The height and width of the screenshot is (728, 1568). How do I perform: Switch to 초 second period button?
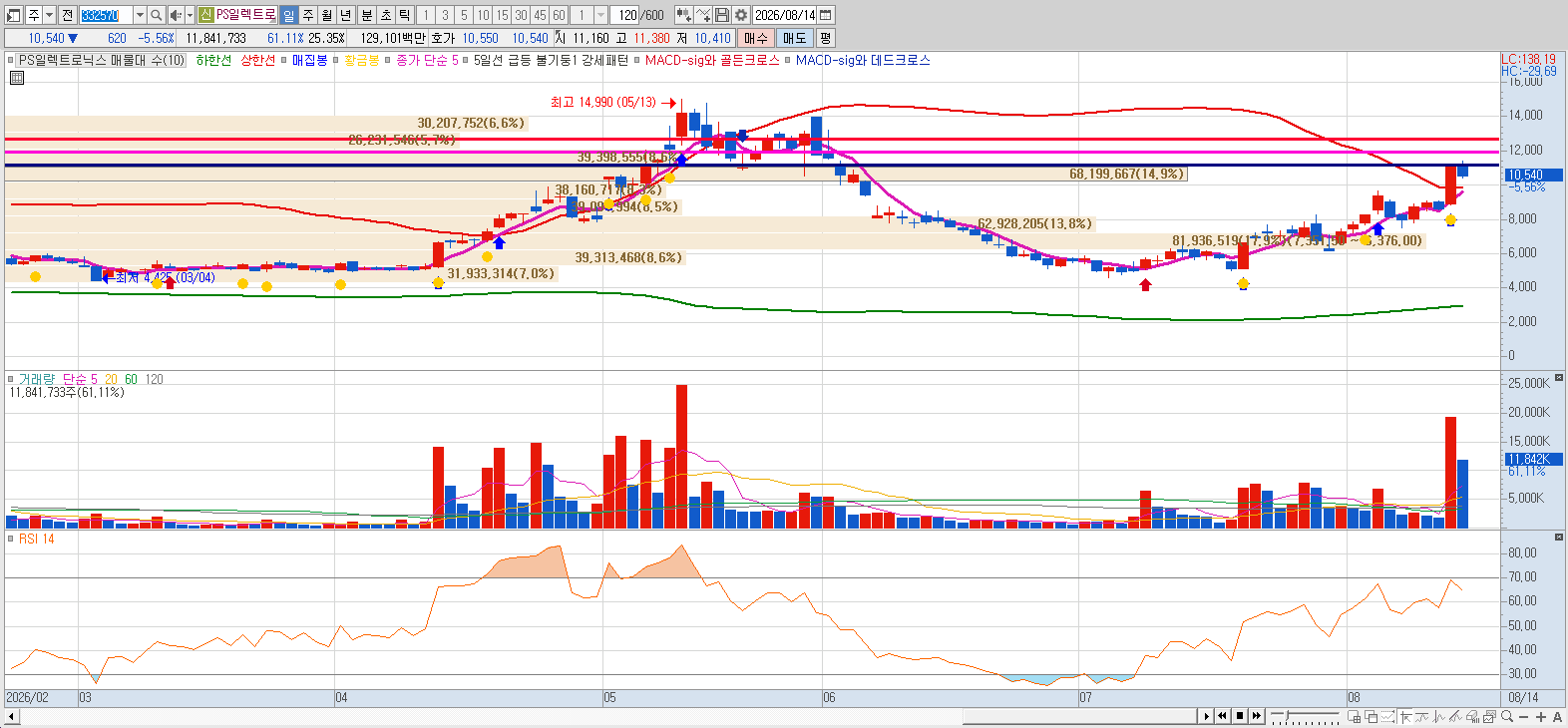[385, 15]
